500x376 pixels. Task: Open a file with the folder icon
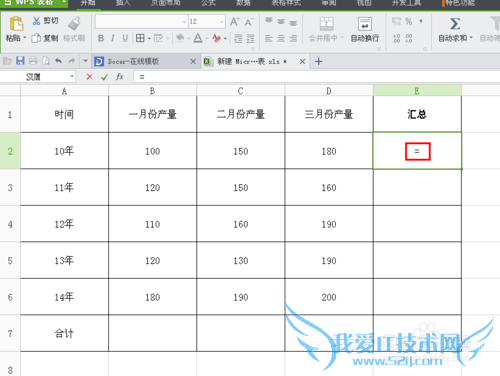(x=7, y=61)
